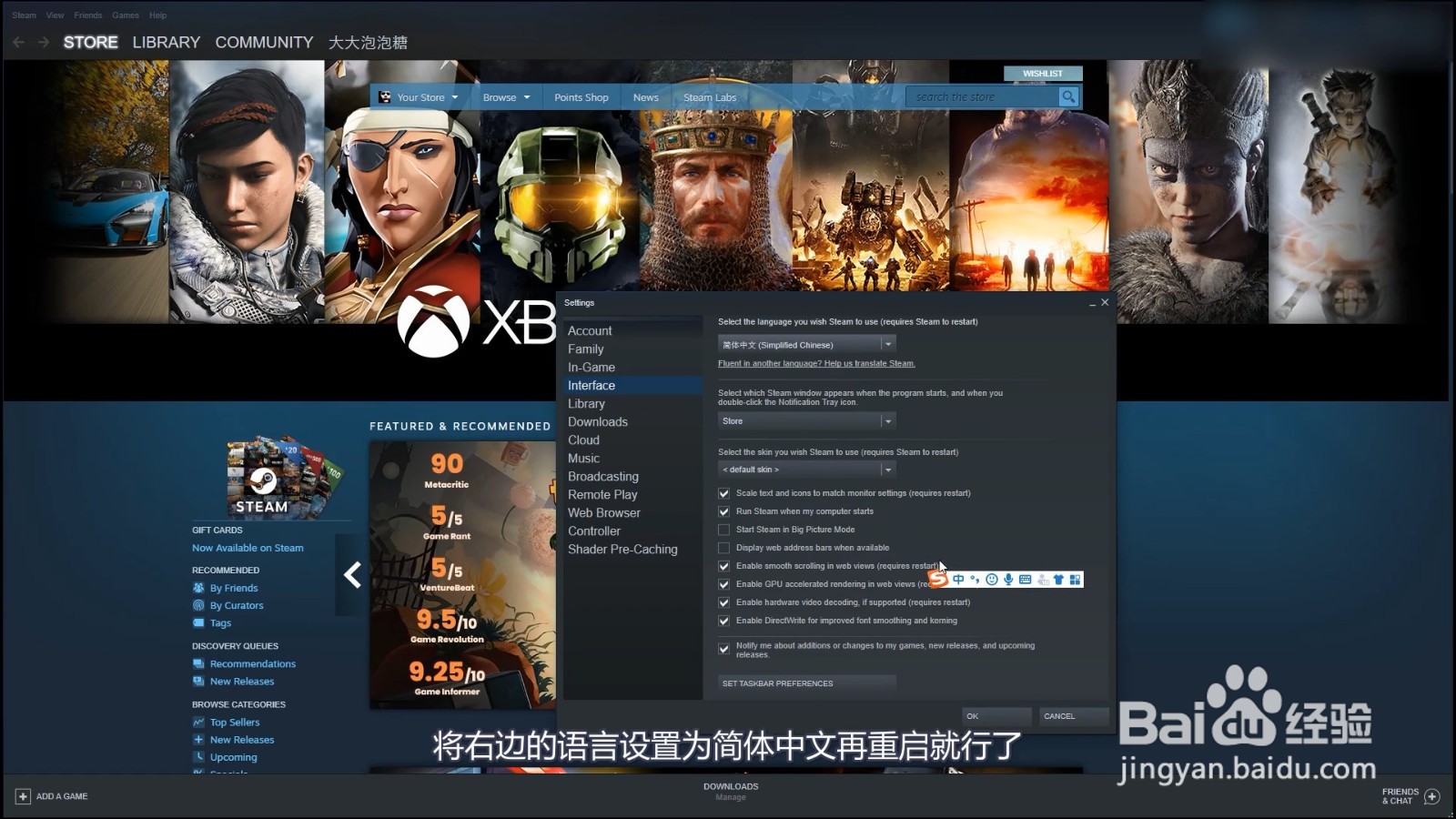1456x819 pixels.
Task: Toggle hardware video decoding checkbox
Action: pyautogui.click(x=724, y=602)
